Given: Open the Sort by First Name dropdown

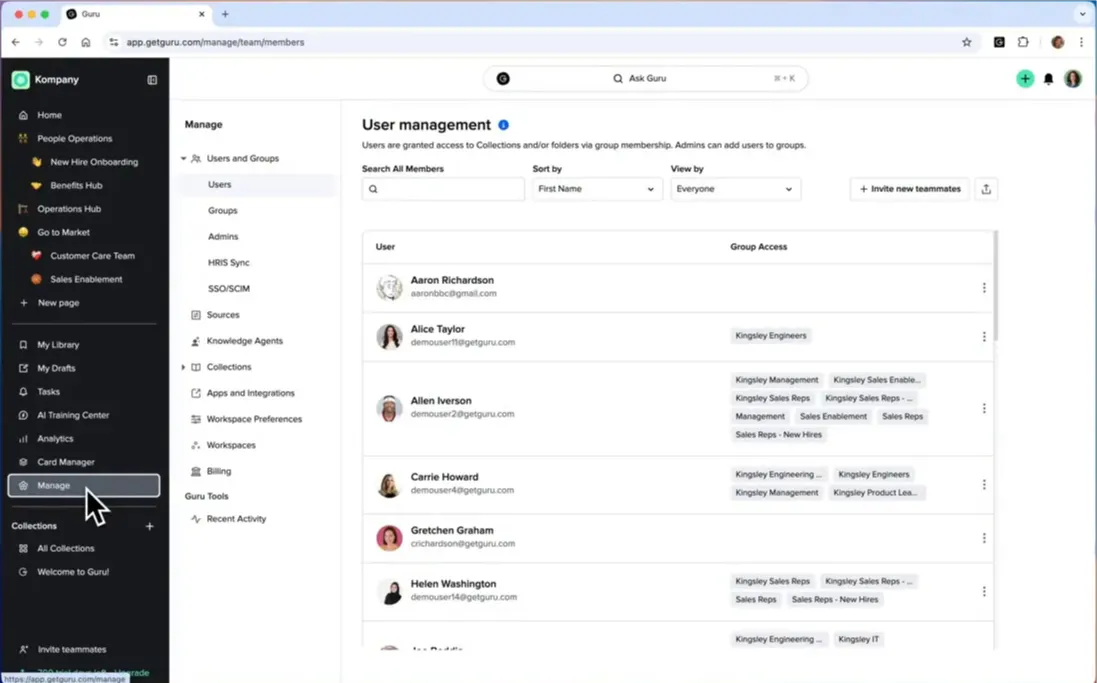Looking at the screenshot, I should [x=597, y=189].
